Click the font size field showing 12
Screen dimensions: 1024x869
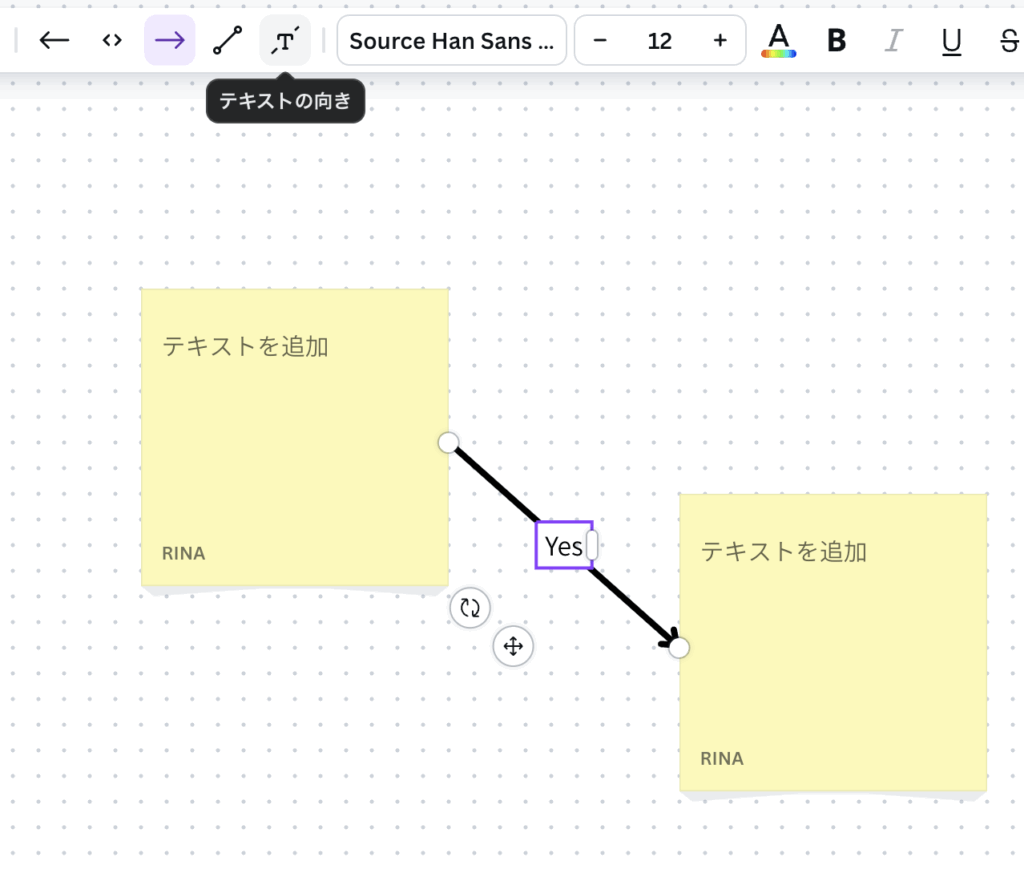click(660, 41)
